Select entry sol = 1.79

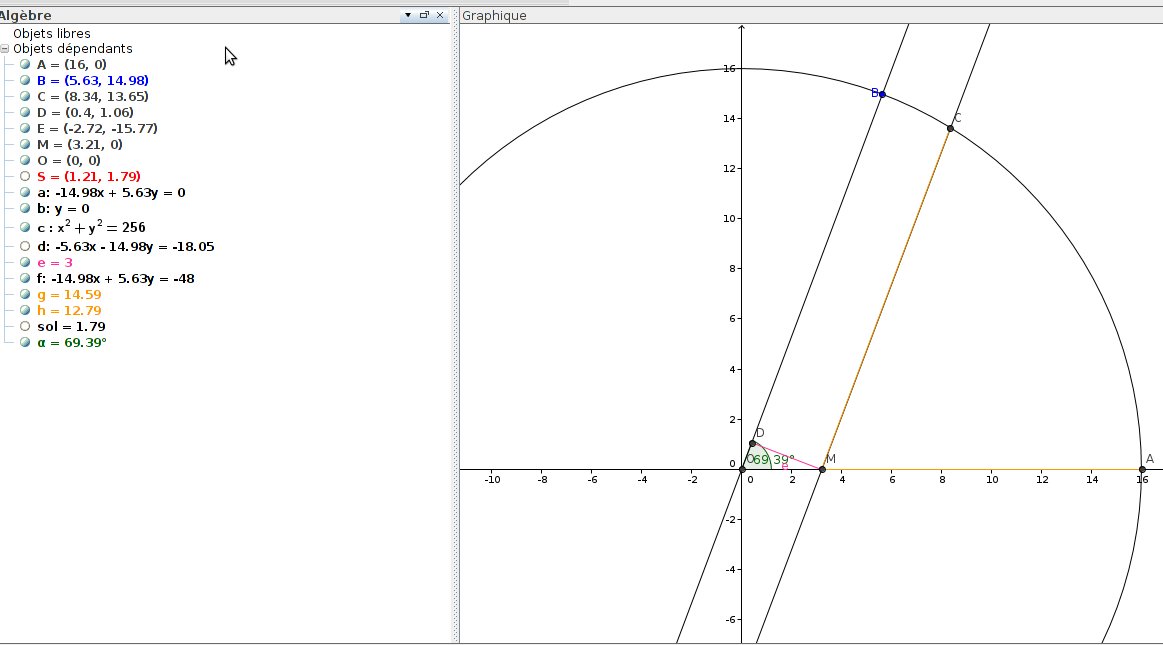point(71,326)
